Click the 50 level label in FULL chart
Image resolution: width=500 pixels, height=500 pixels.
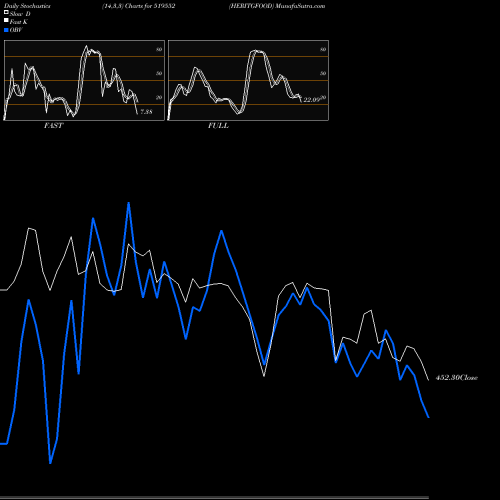(323, 73)
